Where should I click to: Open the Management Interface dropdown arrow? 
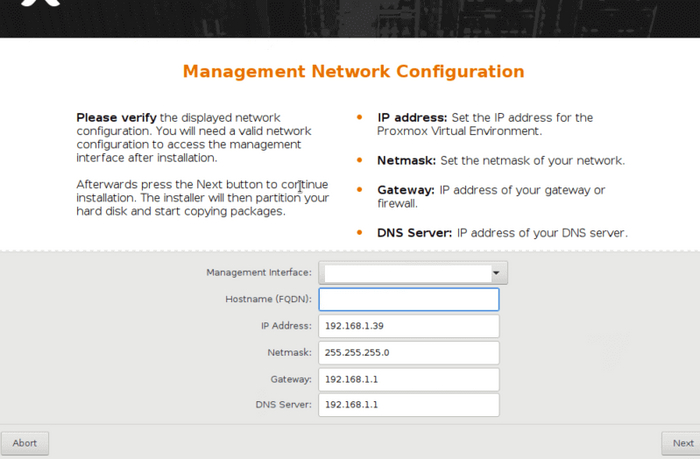click(x=496, y=273)
